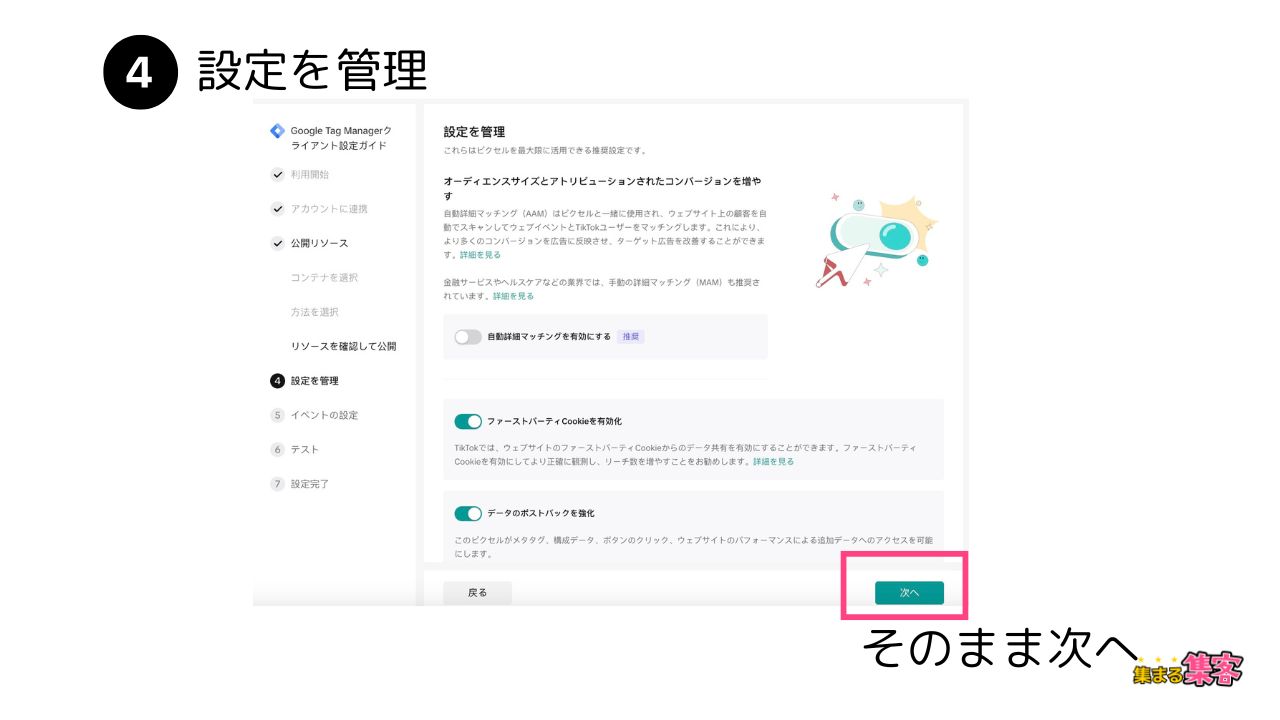Click the 次へ button
1280x720 pixels.
coord(909,593)
